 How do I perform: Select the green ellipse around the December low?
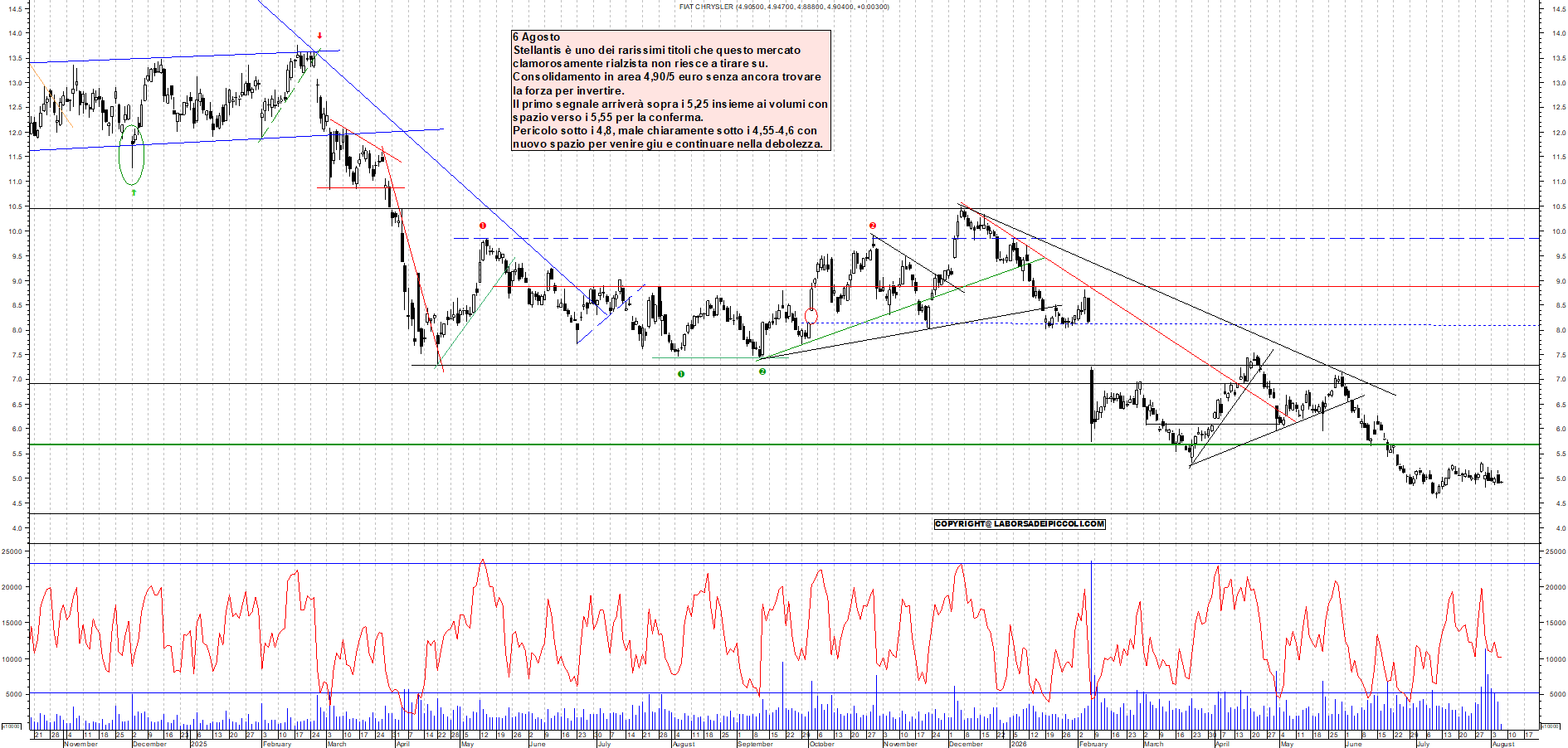(132, 155)
